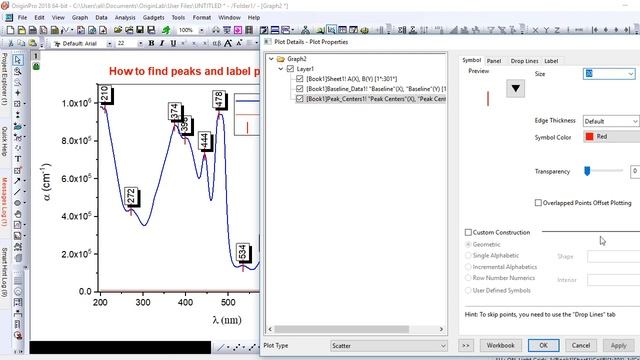Open the symbol Size dropdown

point(631,74)
